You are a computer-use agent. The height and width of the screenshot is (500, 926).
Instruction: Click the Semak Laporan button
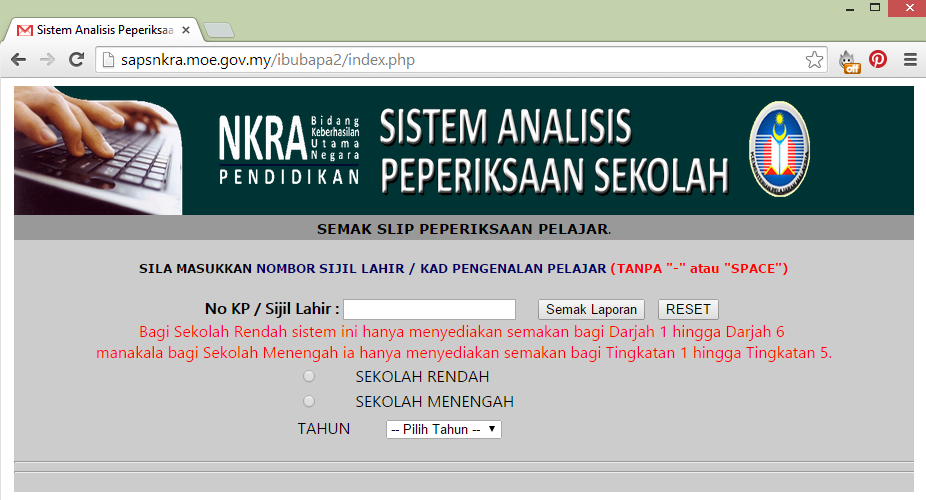point(591,309)
